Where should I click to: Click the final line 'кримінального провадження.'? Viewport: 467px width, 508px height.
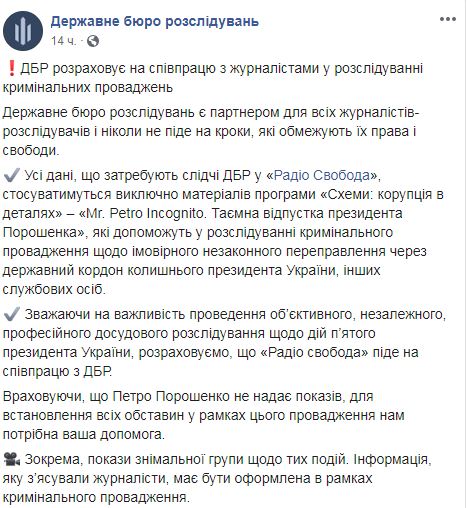coord(96,498)
